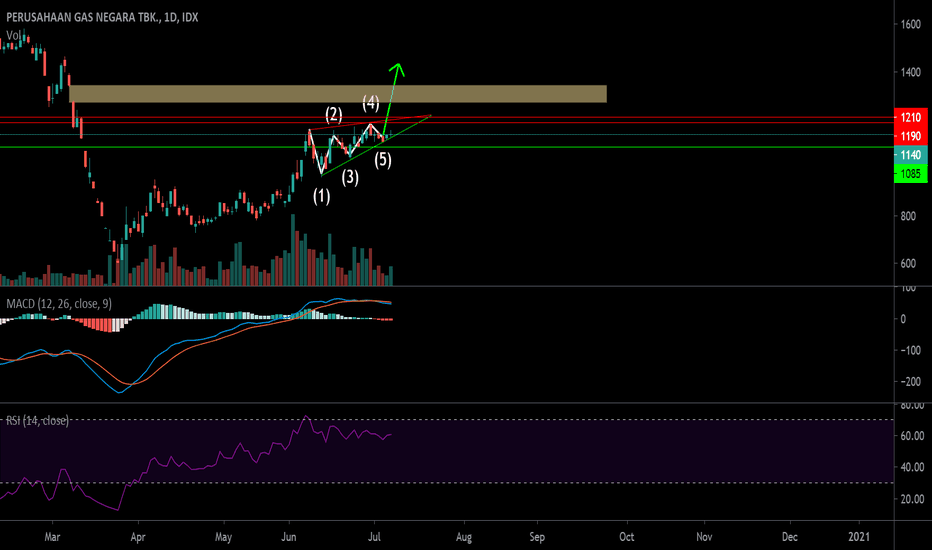Click the red 1210 price label

pyautogui.click(x=911, y=117)
